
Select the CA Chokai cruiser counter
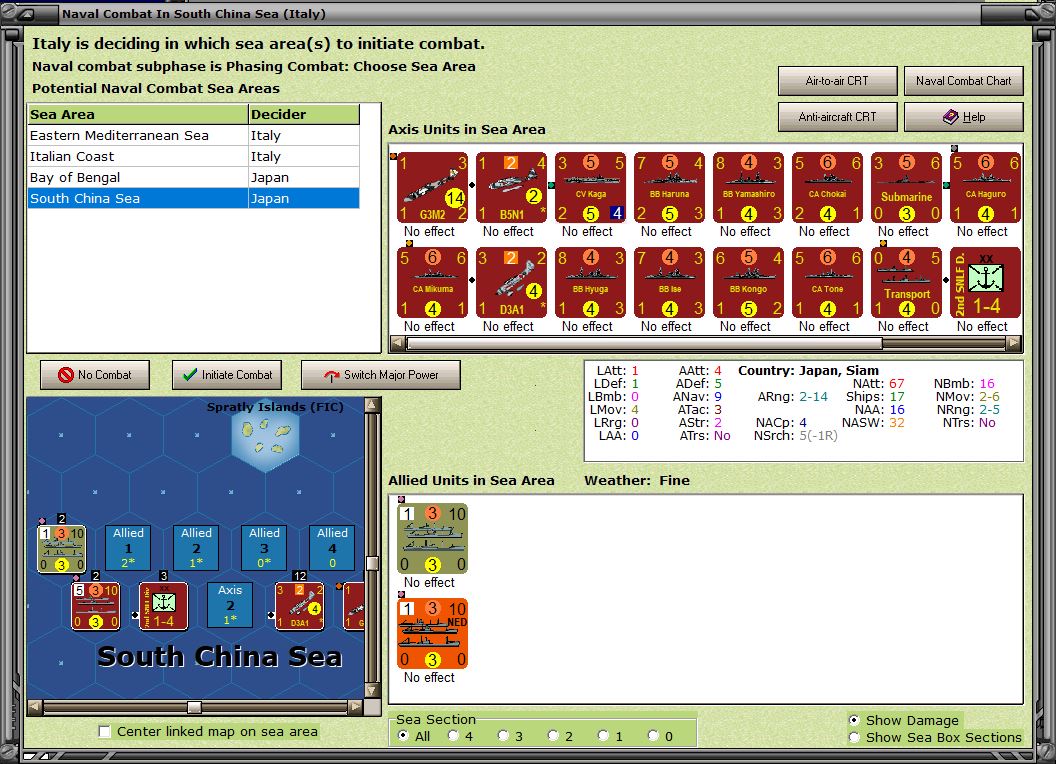(827, 187)
